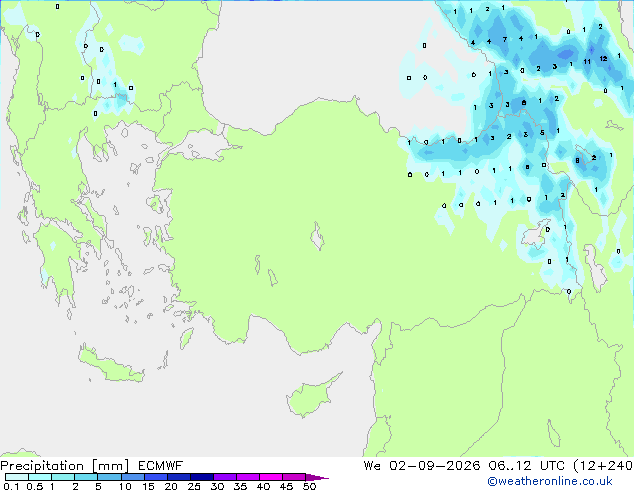This screenshot has height=490, width=634.
Task: Pick the 15–20 mm legend color swatch
Action: pos(155,477)
